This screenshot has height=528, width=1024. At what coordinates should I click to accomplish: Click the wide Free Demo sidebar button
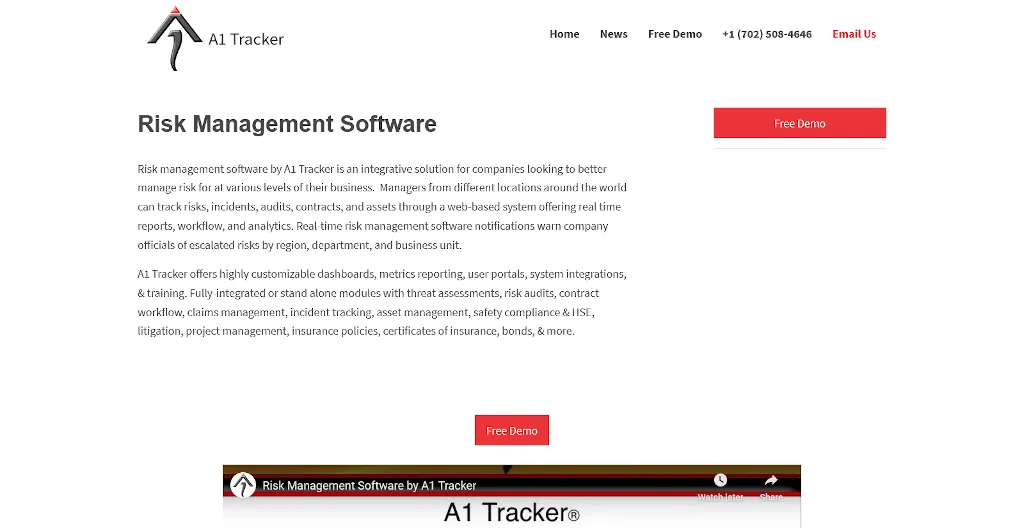(x=799, y=123)
